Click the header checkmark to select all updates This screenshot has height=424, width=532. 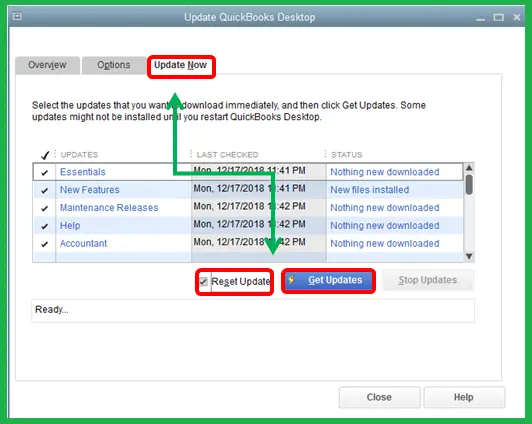pyautogui.click(x=45, y=155)
